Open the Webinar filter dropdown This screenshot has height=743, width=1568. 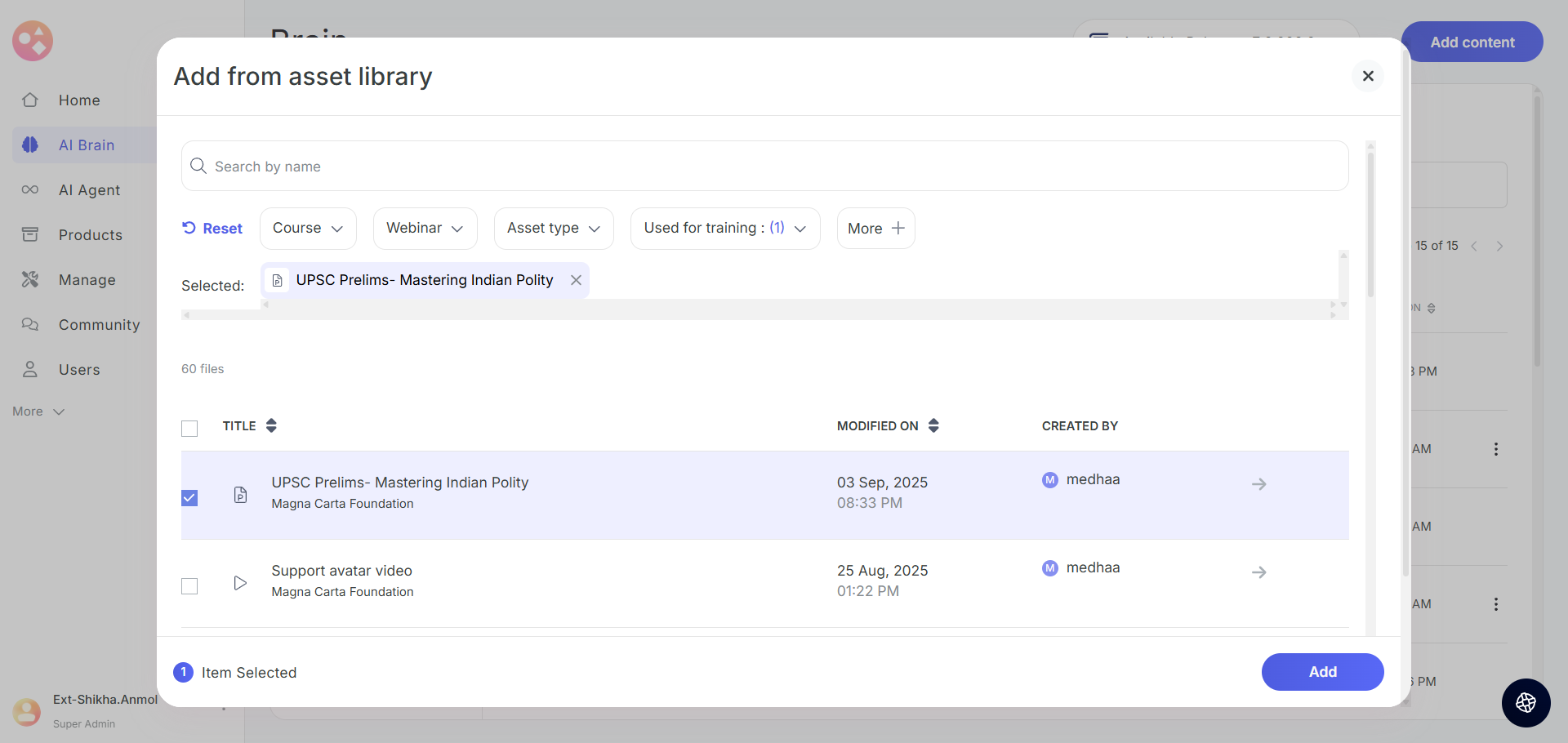coord(425,229)
